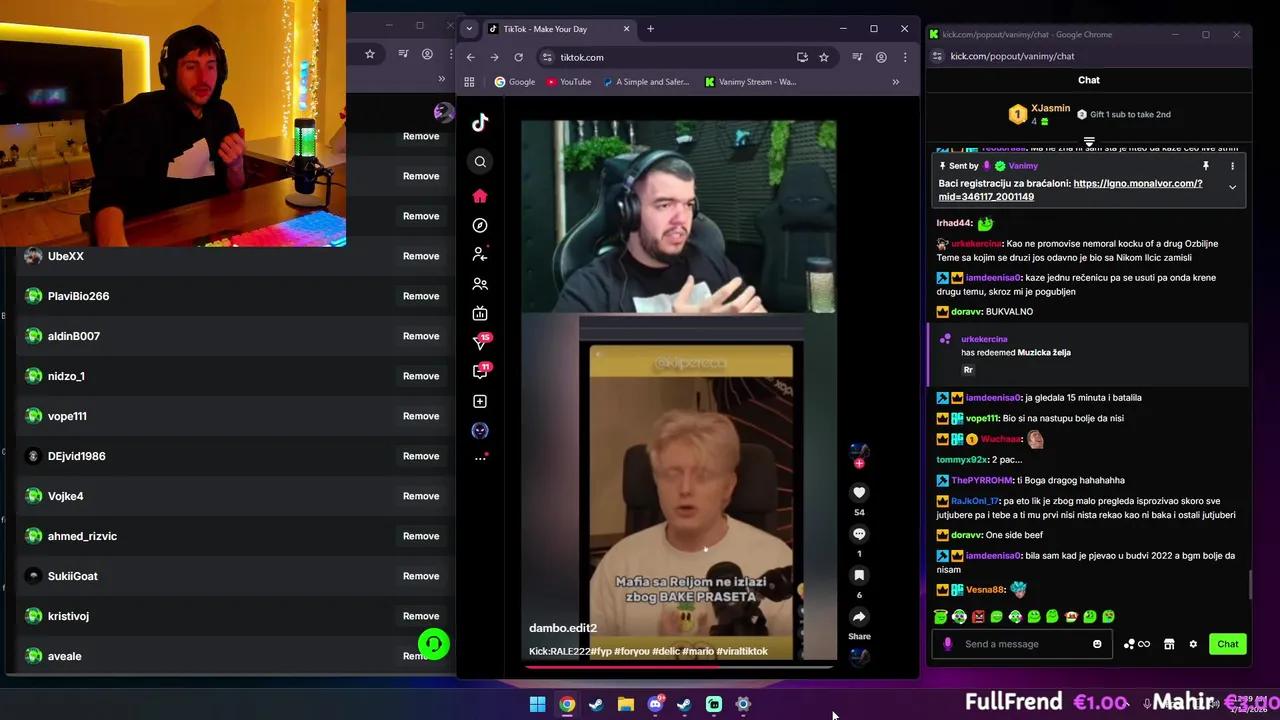Click the install app icon in TikTok address bar

(802, 57)
